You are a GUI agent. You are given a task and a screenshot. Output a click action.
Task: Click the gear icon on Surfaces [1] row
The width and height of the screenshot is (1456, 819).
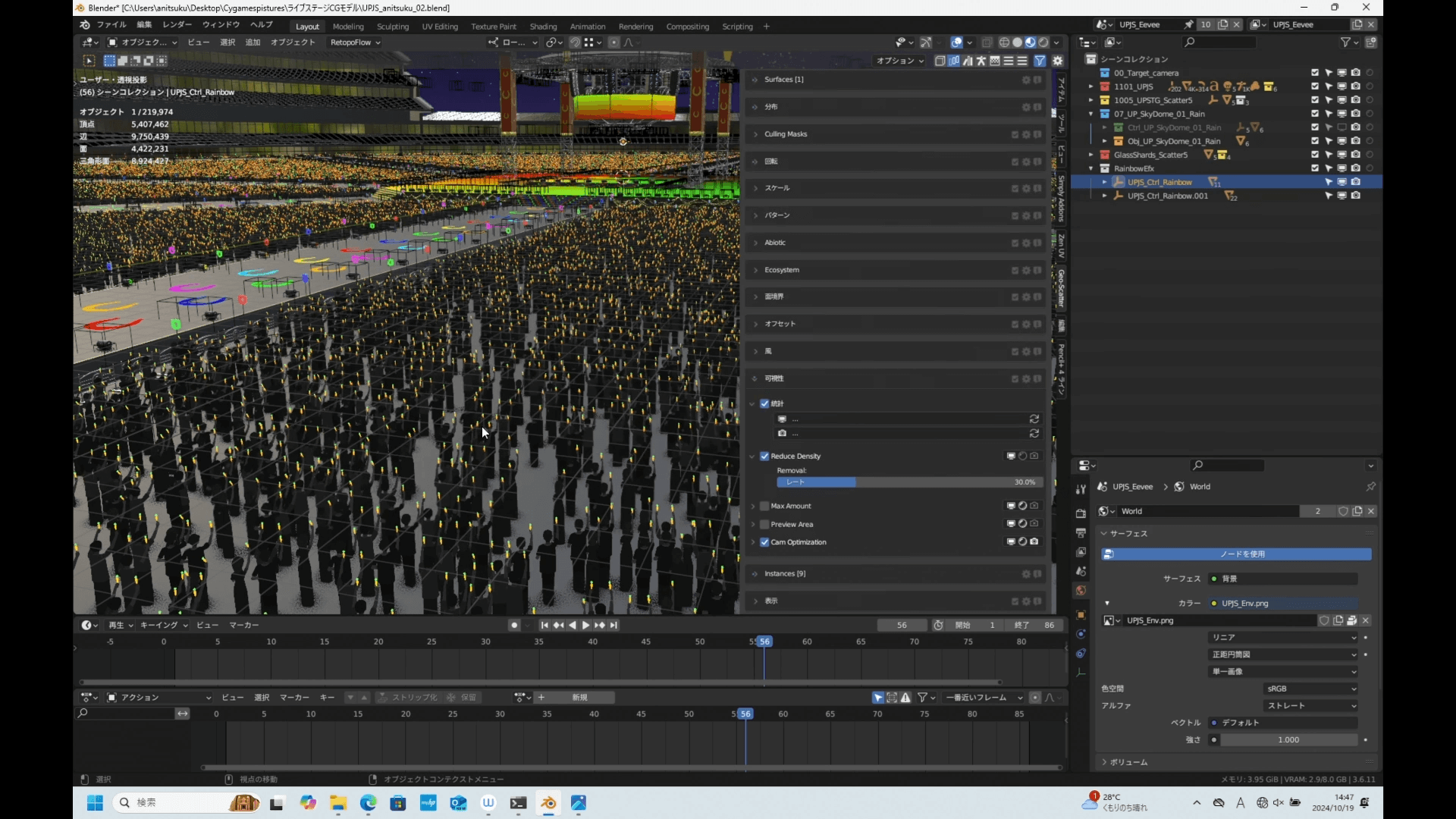point(1026,80)
